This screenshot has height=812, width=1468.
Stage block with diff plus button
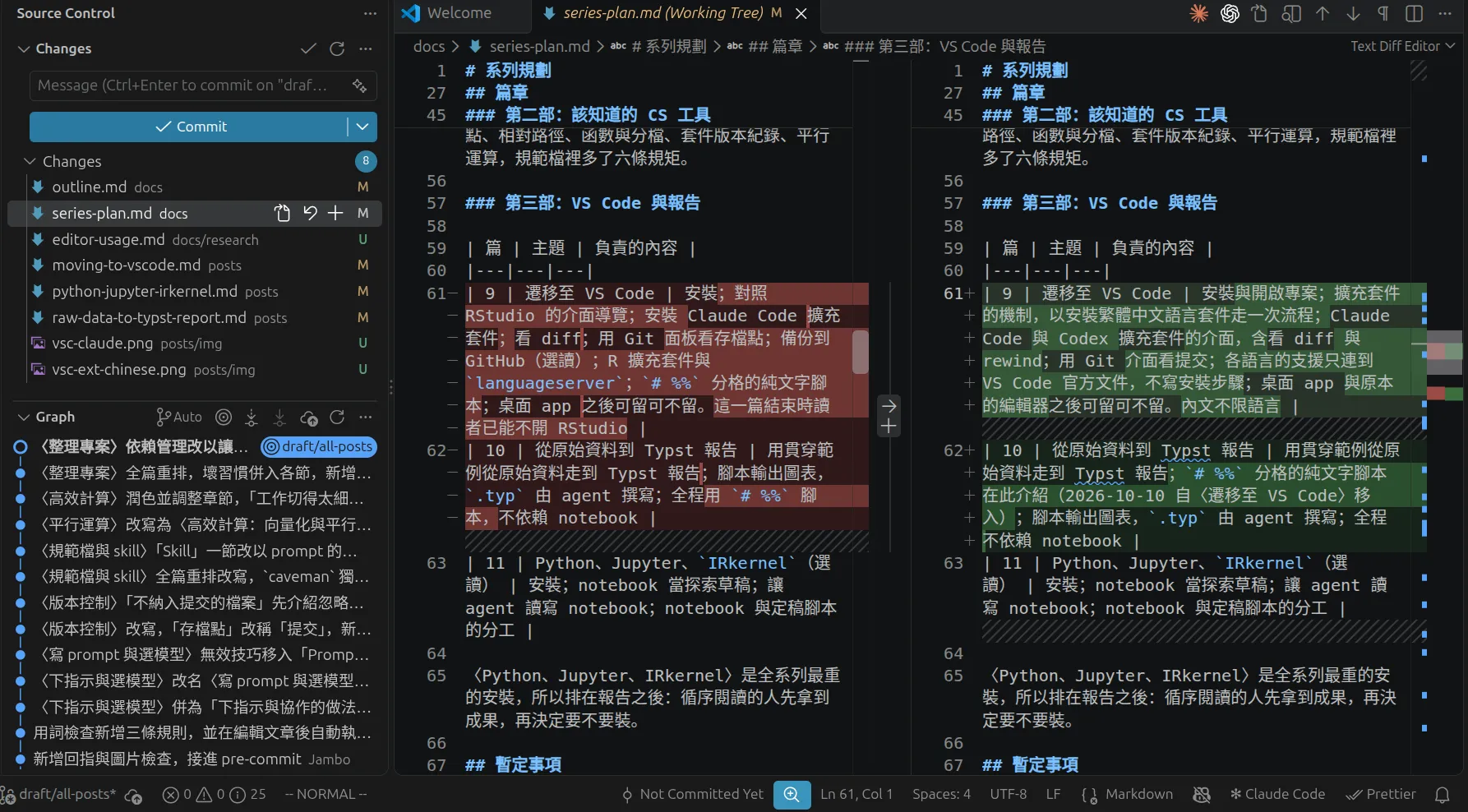[889, 427]
